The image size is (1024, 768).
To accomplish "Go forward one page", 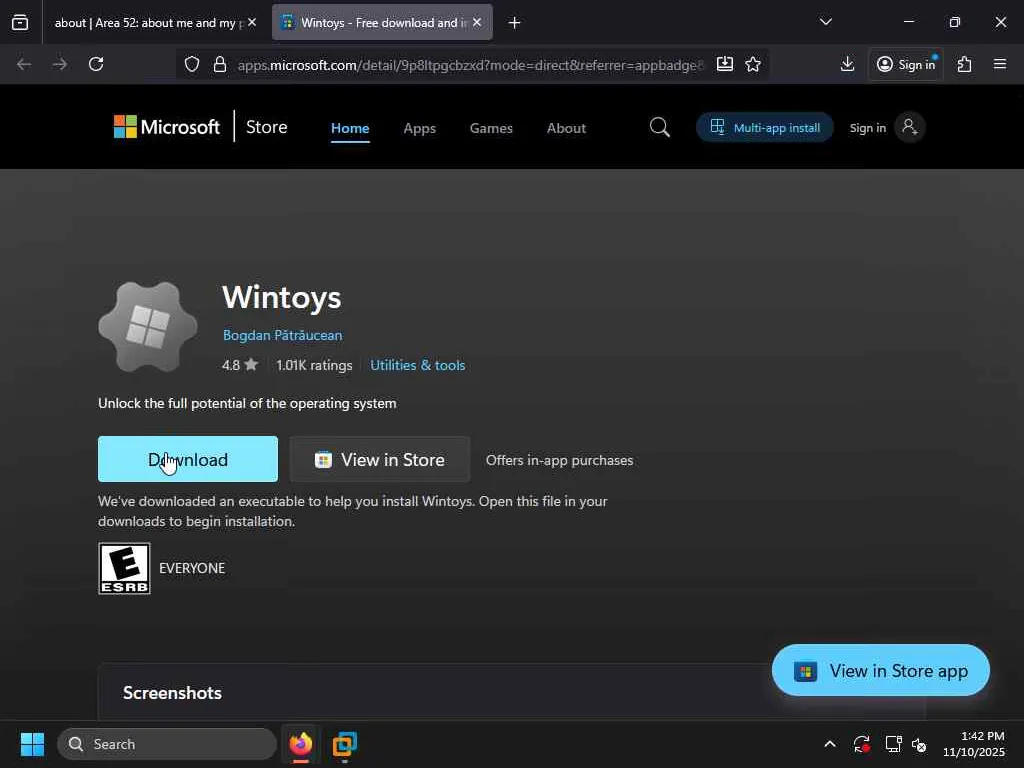I will click(60, 64).
